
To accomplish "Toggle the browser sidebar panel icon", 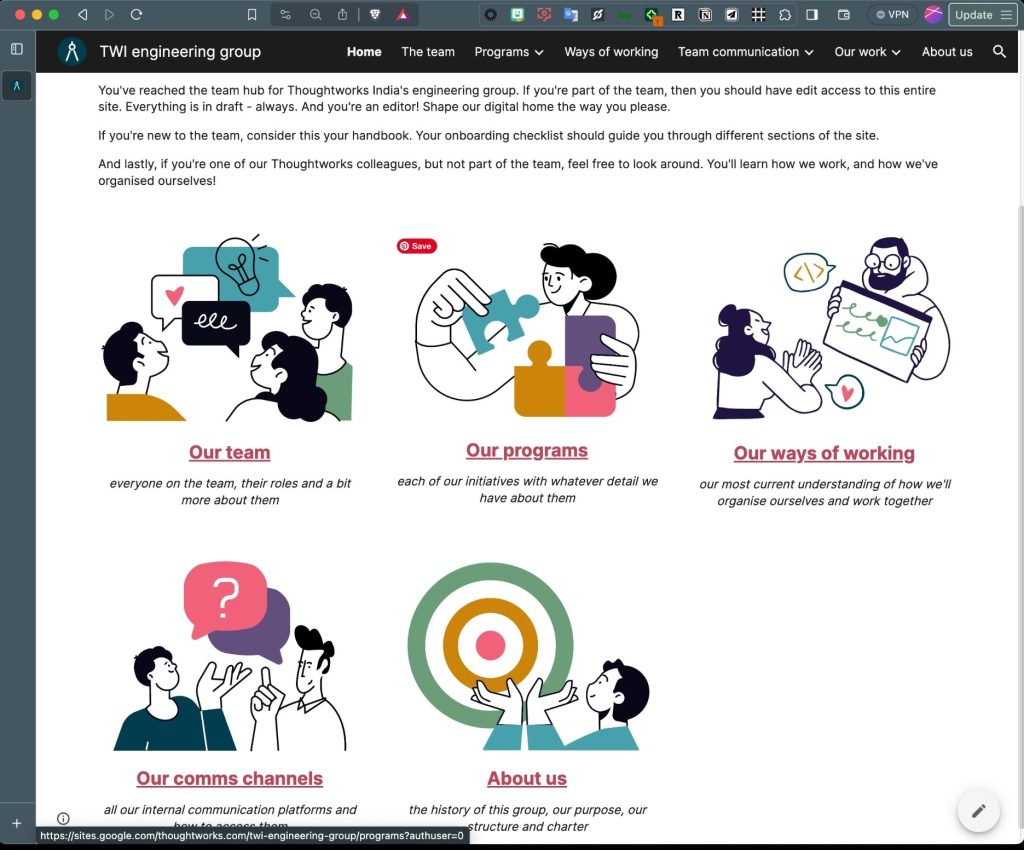I will (x=17, y=49).
